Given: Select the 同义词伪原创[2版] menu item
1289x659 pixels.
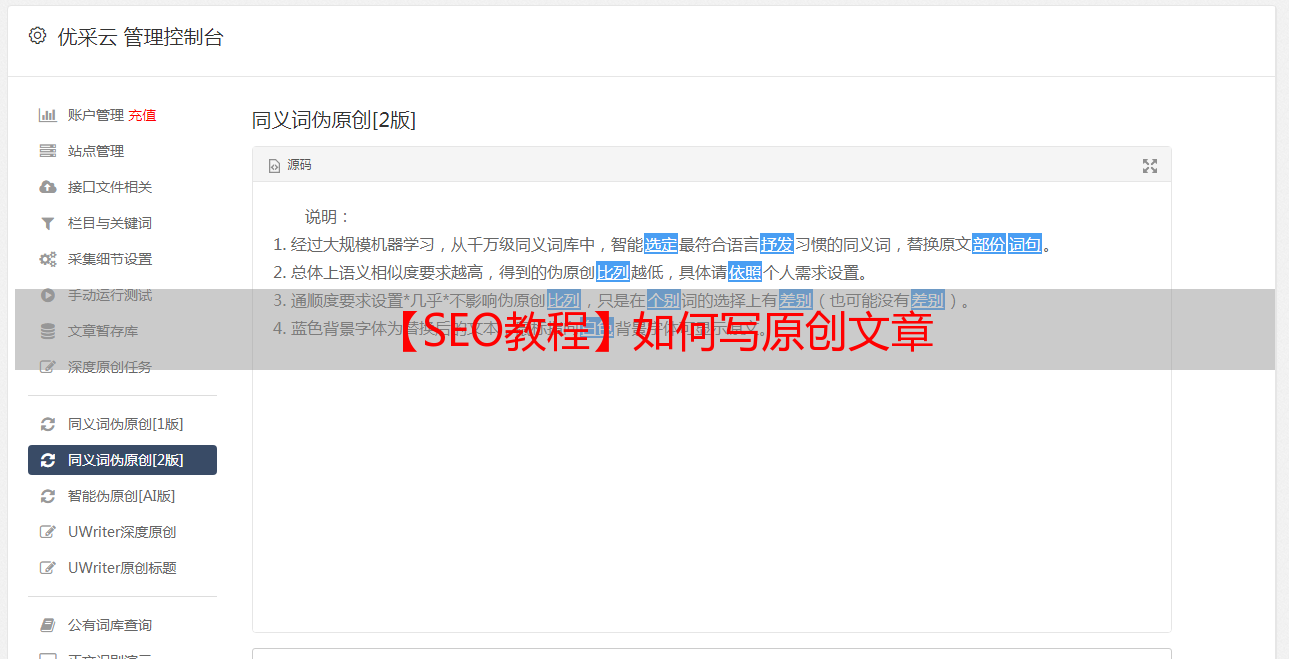Looking at the screenshot, I should point(122,460).
